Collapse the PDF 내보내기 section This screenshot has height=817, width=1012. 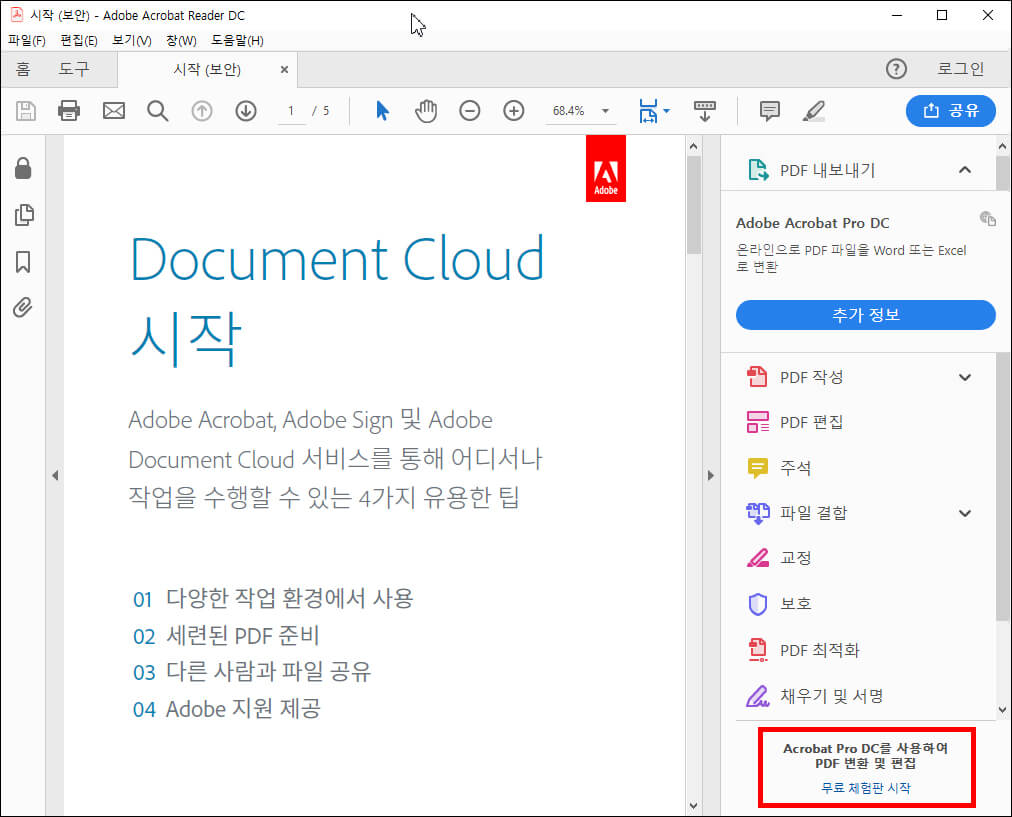click(x=965, y=170)
